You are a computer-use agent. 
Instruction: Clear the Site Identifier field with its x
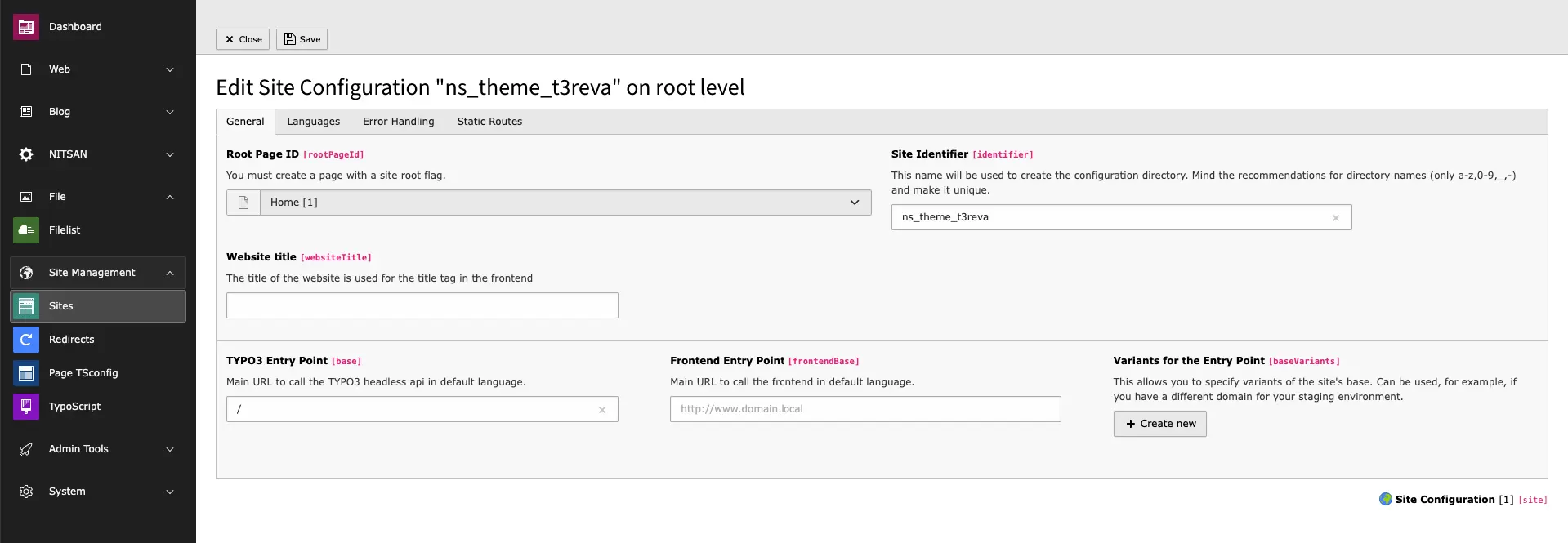(x=1336, y=218)
